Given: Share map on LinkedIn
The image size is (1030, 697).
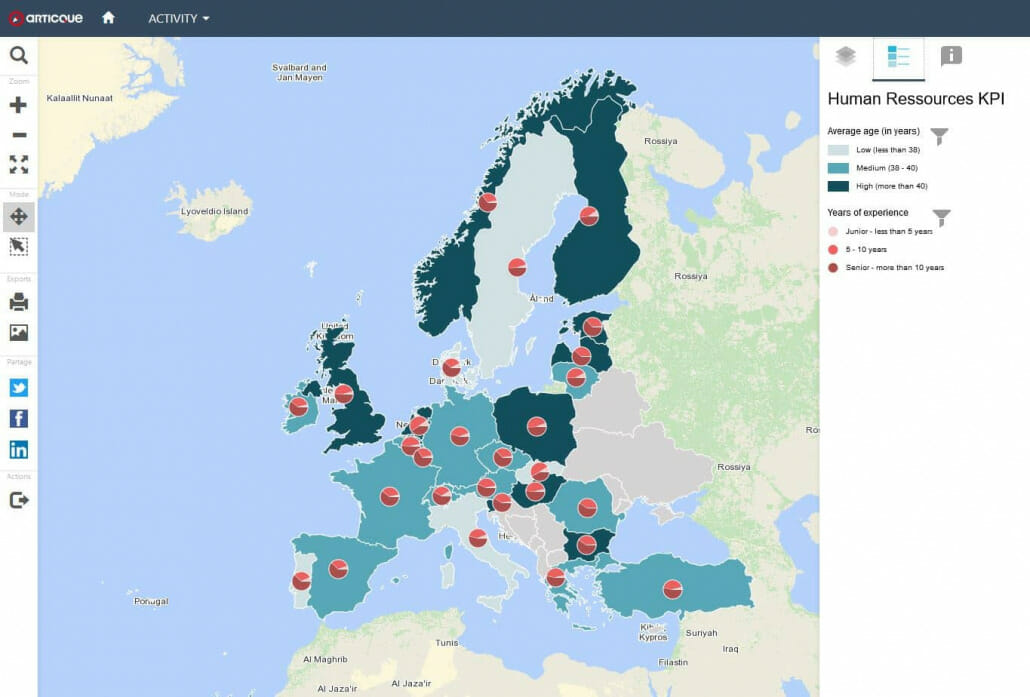Looking at the screenshot, I should [18, 449].
